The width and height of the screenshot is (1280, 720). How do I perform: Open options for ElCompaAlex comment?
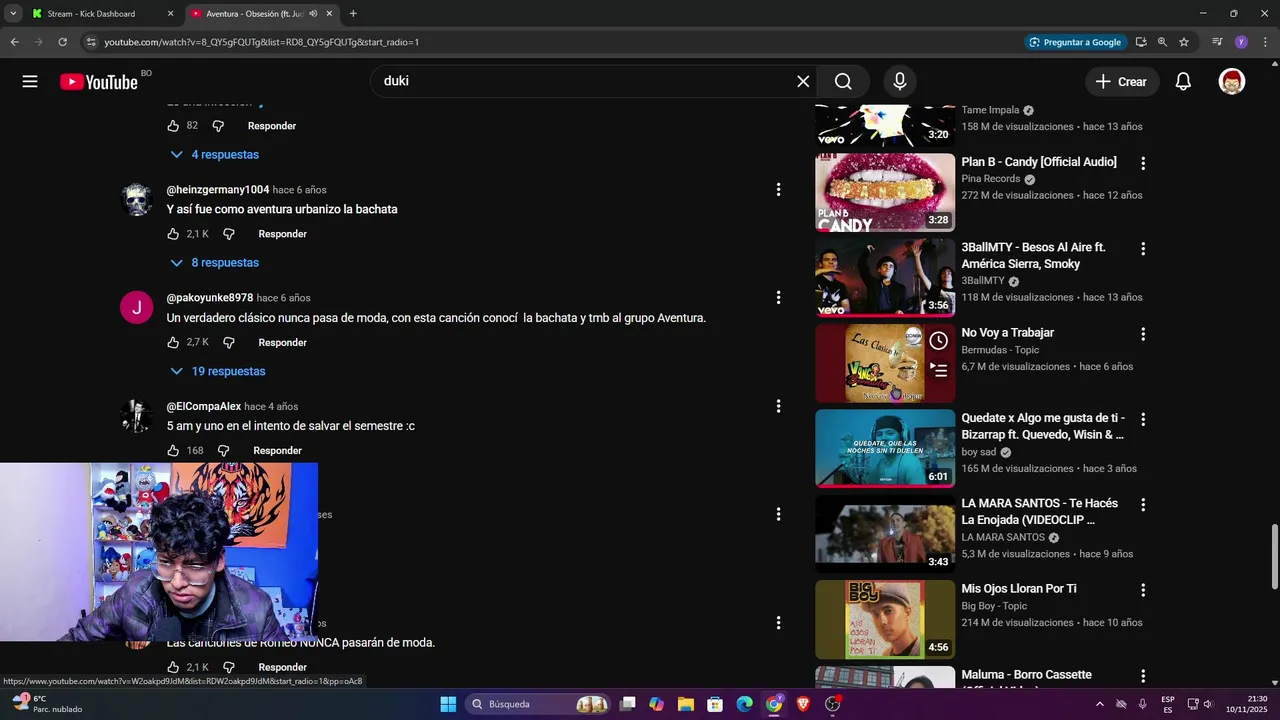point(778,406)
